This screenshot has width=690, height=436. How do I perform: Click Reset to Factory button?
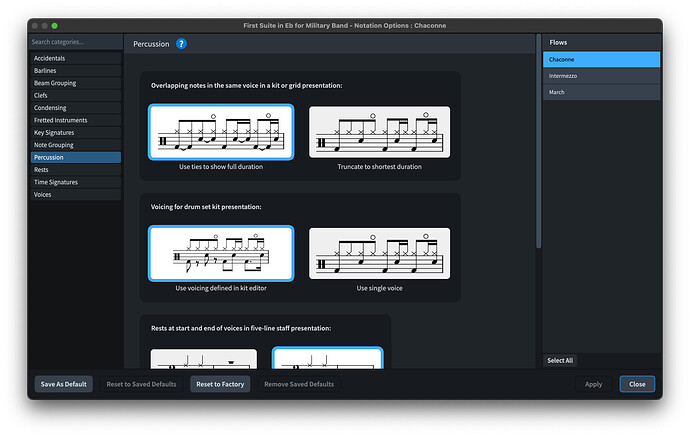tap(220, 384)
